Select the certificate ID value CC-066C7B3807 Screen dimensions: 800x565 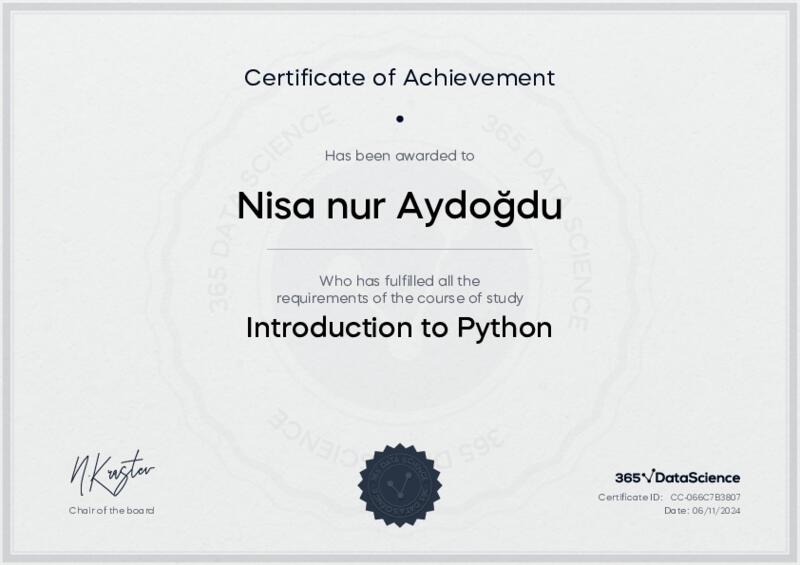pyautogui.click(x=705, y=497)
